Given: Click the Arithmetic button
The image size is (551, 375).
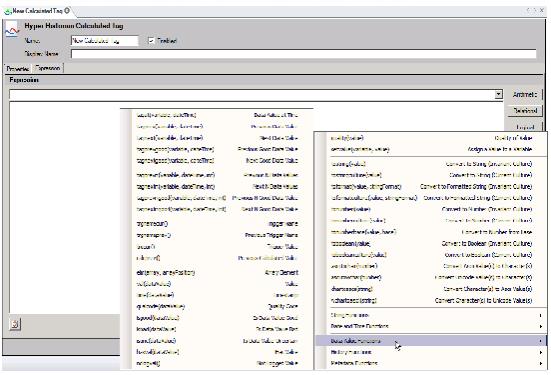Looking at the screenshot, I should [x=525, y=95].
